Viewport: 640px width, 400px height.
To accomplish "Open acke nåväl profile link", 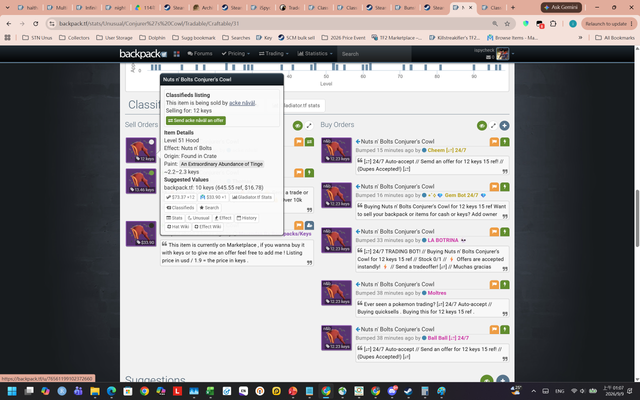I will pyautogui.click(x=242, y=103).
